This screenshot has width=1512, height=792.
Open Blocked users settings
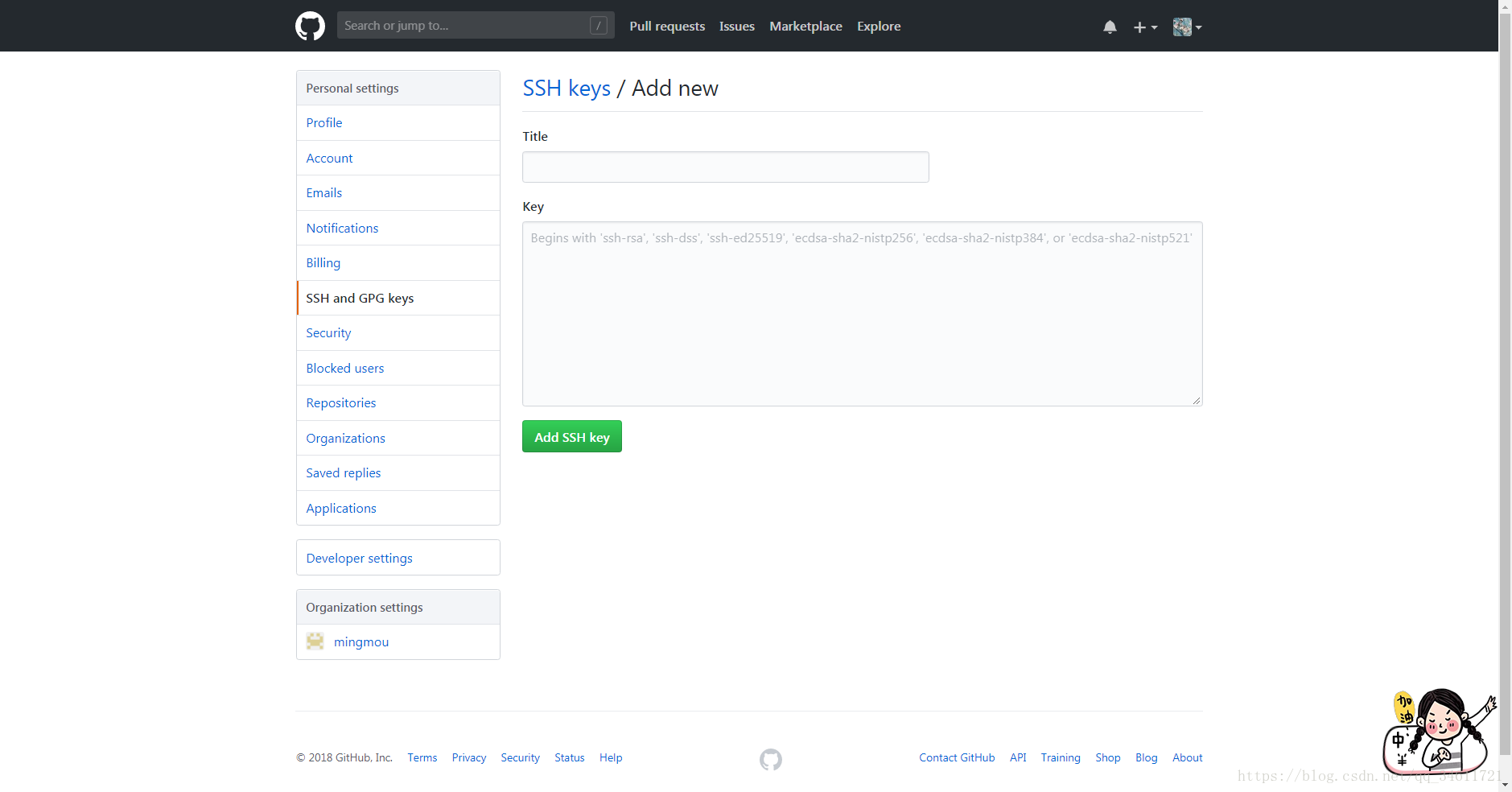[398, 368]
